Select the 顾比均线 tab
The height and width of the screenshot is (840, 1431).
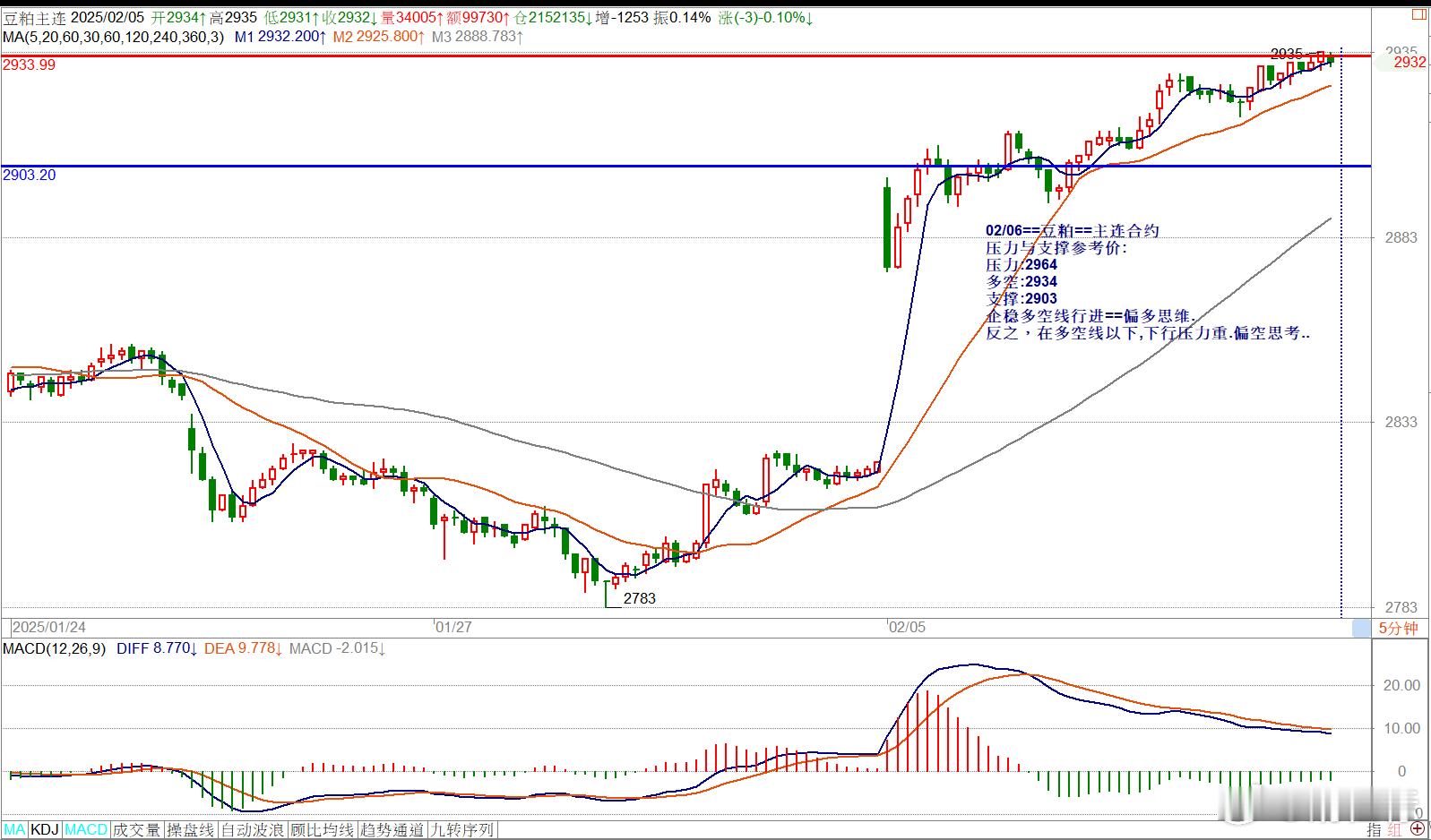pos(323,830)
